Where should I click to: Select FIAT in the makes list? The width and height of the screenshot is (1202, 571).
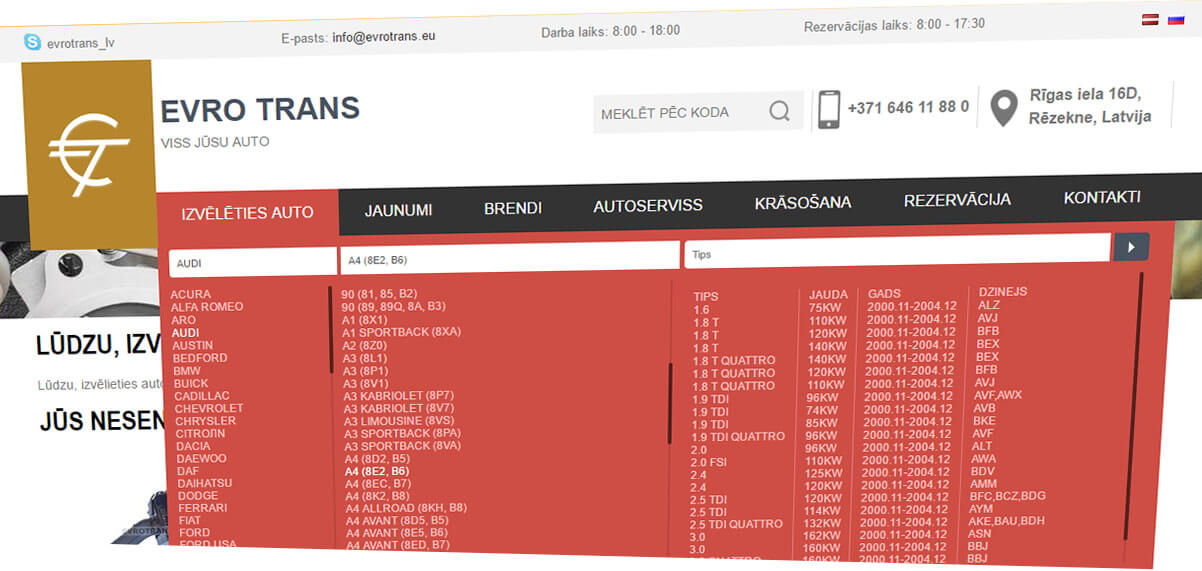[x=190, y=521]
